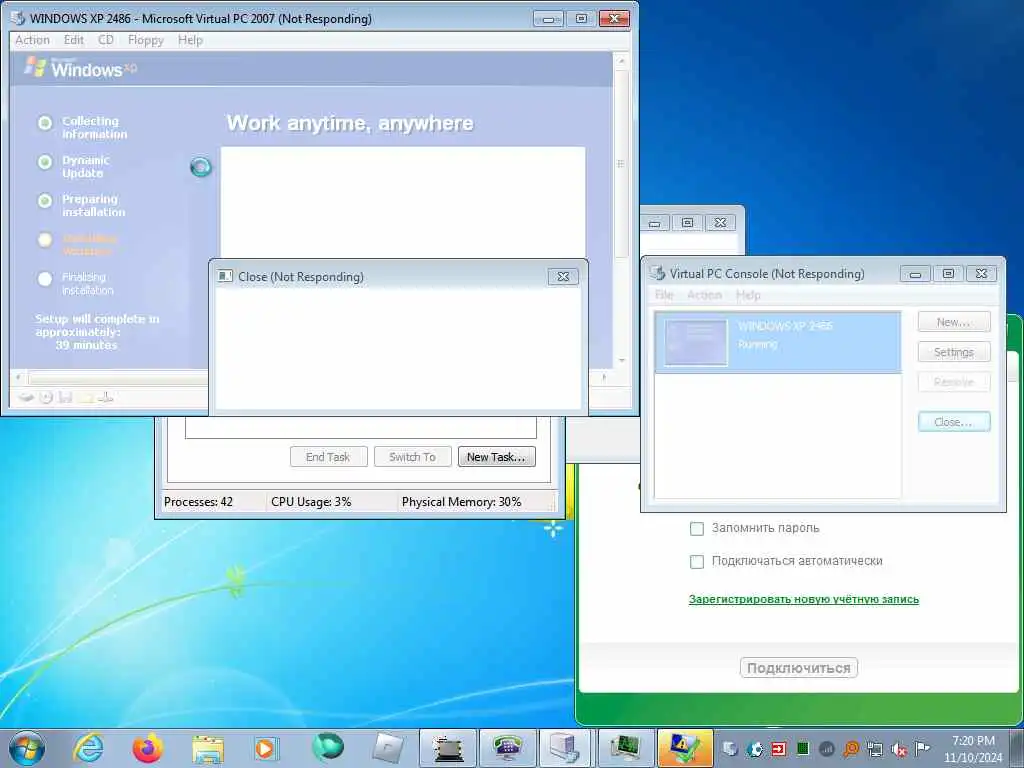This screenshot has width=1024, height=768.
Task: Click the 'Running' status text in console
Action: click(758, 344)
